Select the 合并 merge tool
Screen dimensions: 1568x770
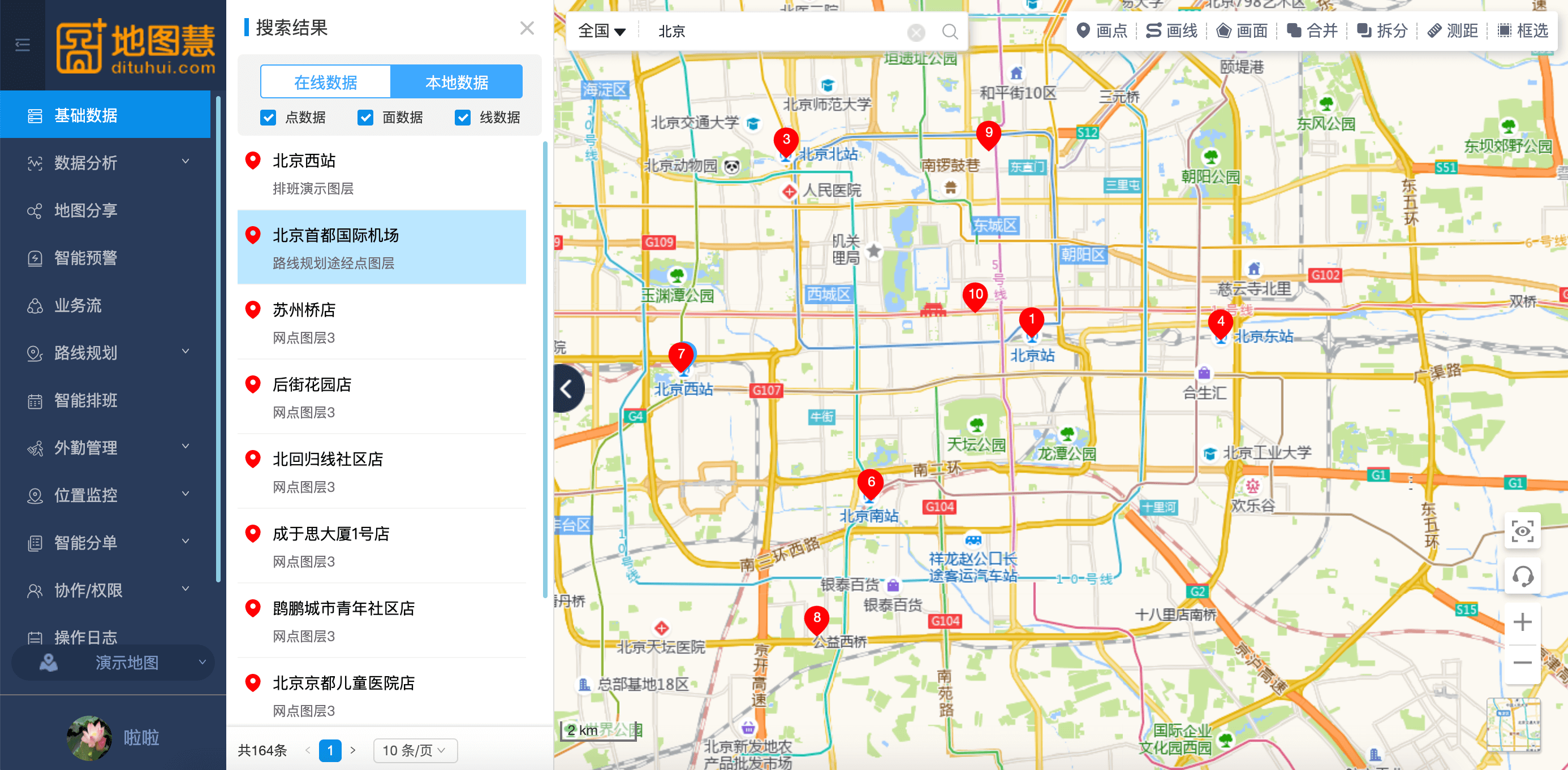1312,31
